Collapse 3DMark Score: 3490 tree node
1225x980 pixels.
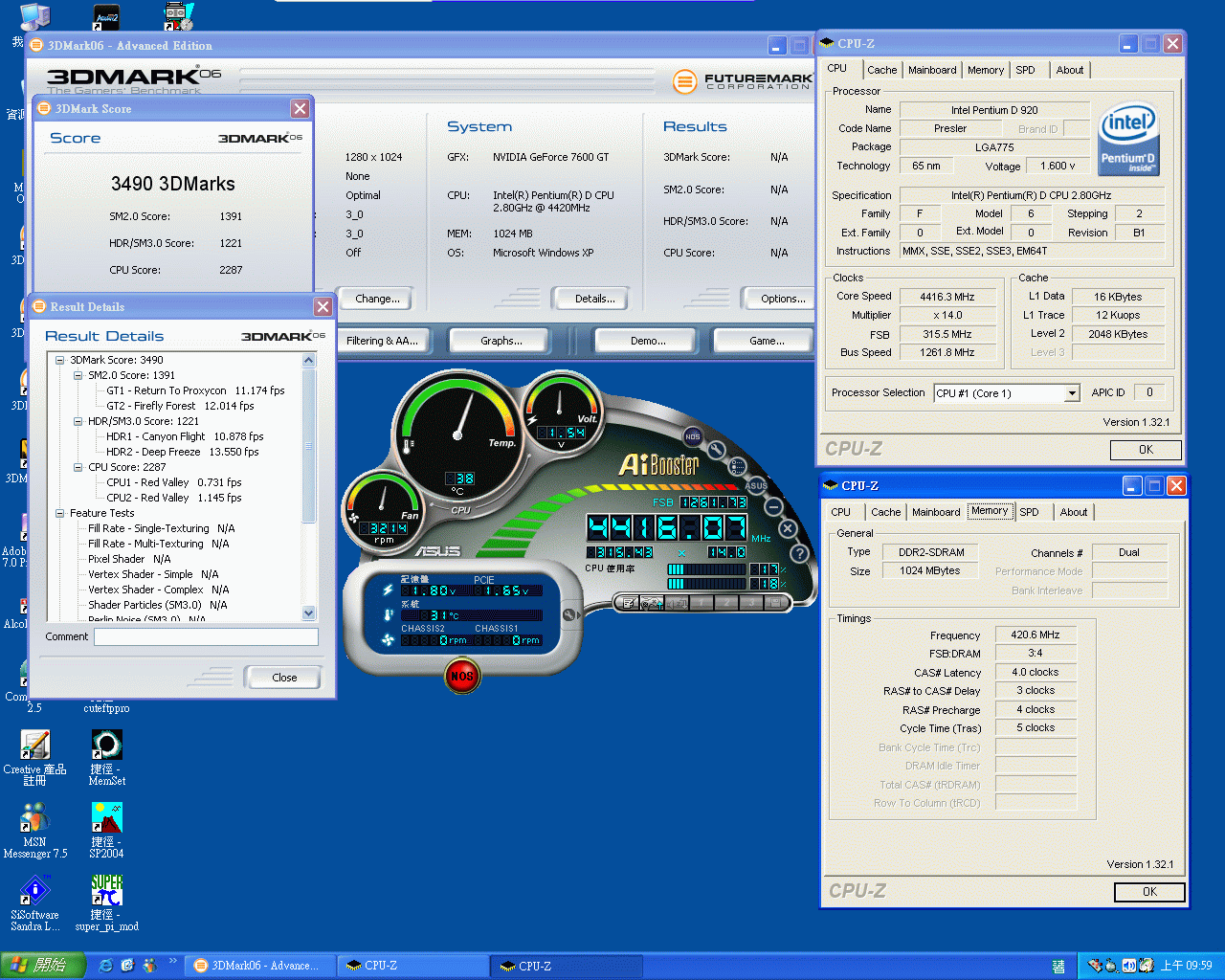click(59, 360)
